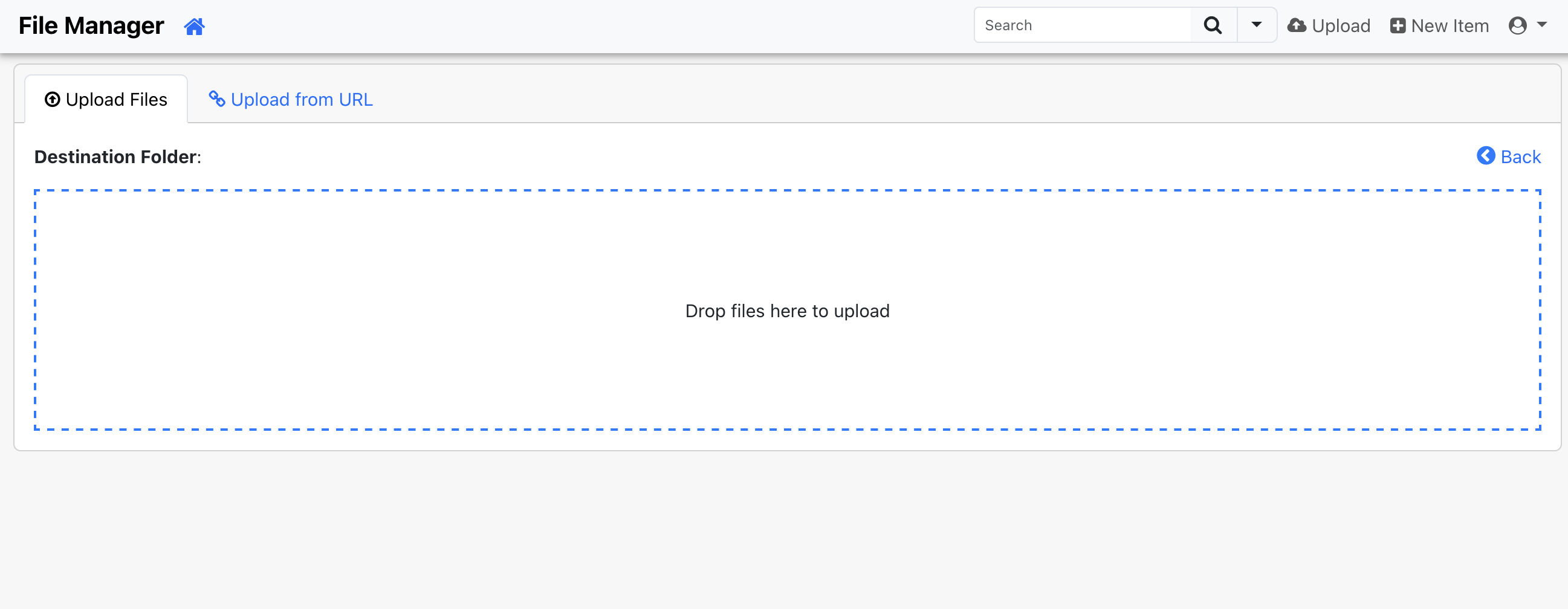1568x609 pixels.
Task: Click the cloud upload icon in header
Action: tap(1297, 25)
